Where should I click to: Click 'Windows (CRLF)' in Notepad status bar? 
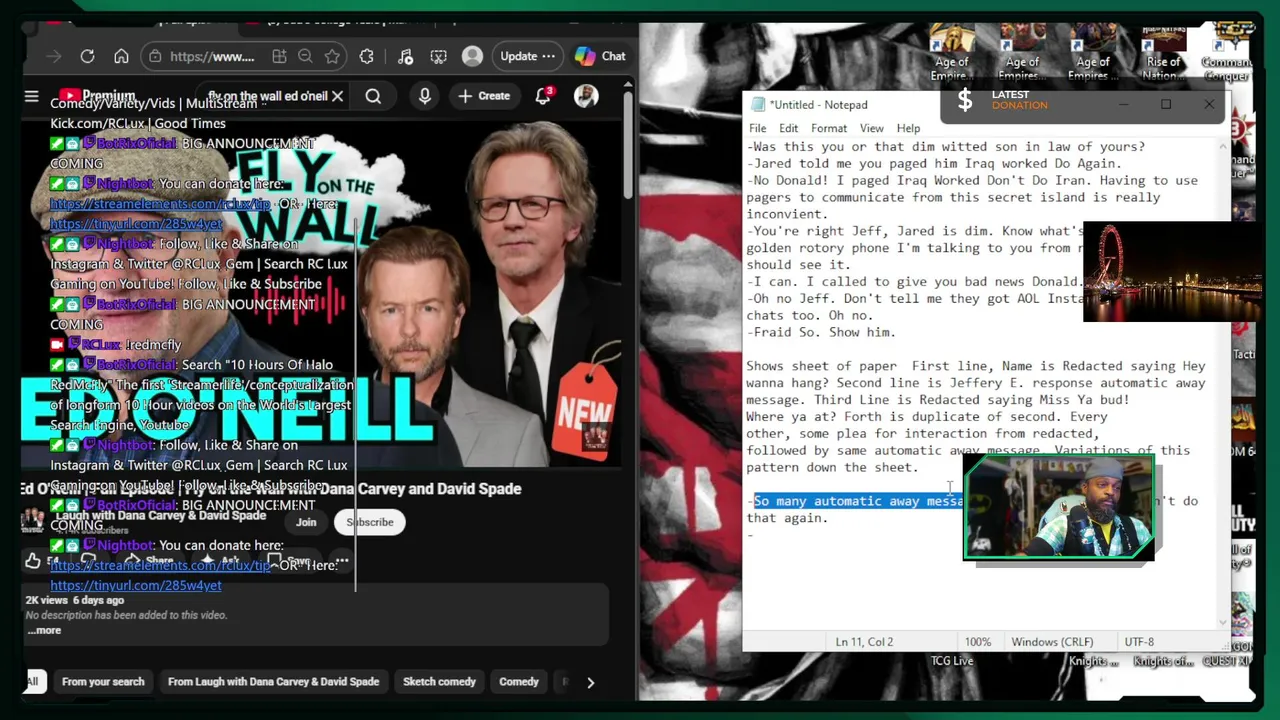click(x=1051, y=642)
